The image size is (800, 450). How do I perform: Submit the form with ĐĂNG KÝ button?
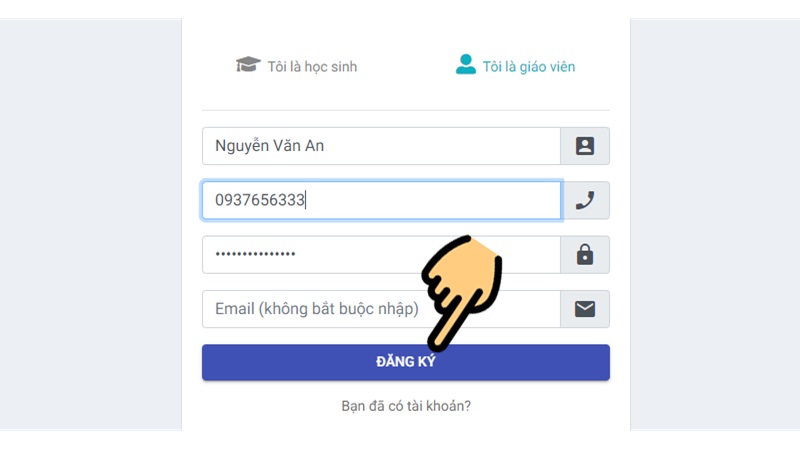click(406, 362)
